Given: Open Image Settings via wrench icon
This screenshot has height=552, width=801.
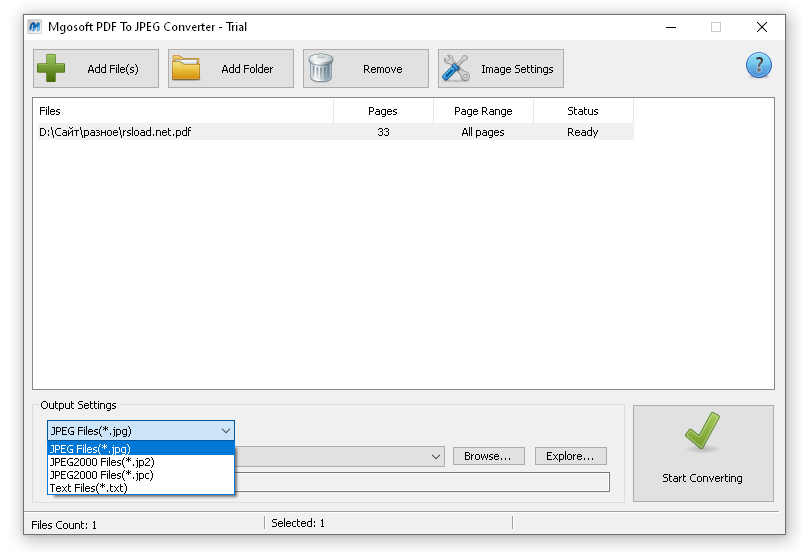Looking at the screenshot, I should (x=456, y=68).
